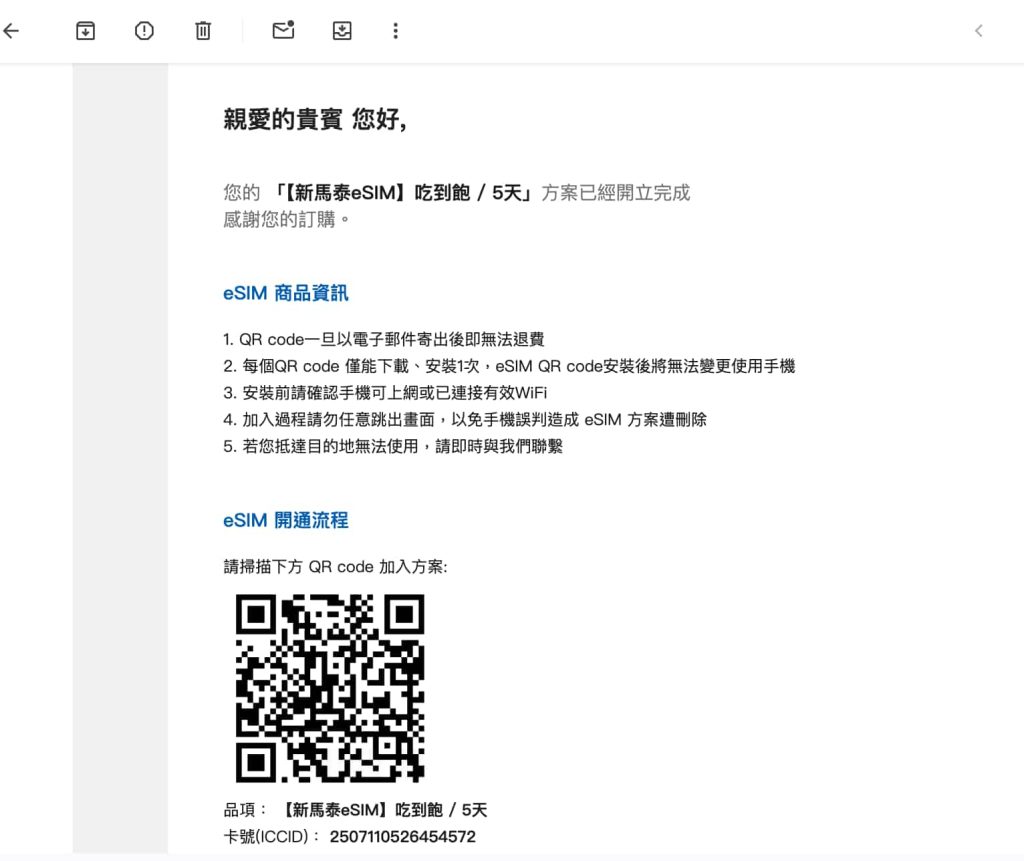Click the 品項 line below the QR code

[355, 810]
